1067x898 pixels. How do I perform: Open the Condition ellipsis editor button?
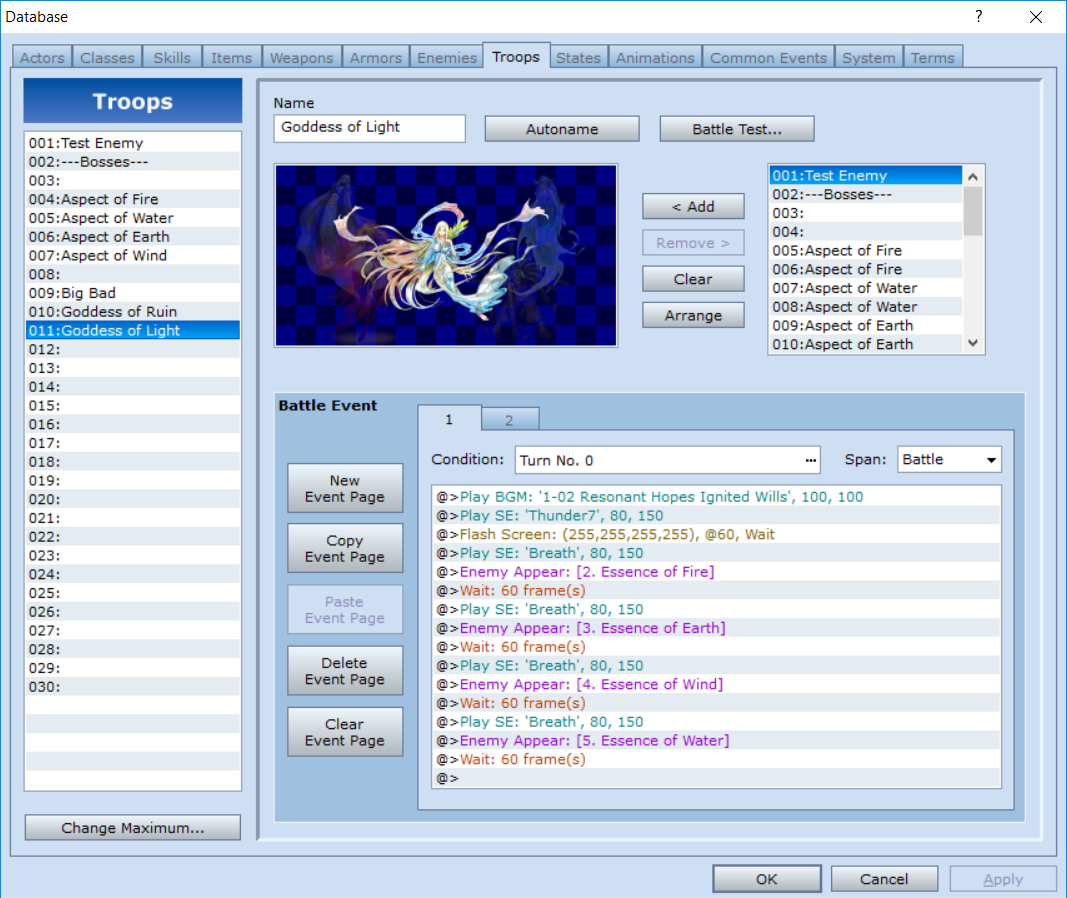coord(810,461)
